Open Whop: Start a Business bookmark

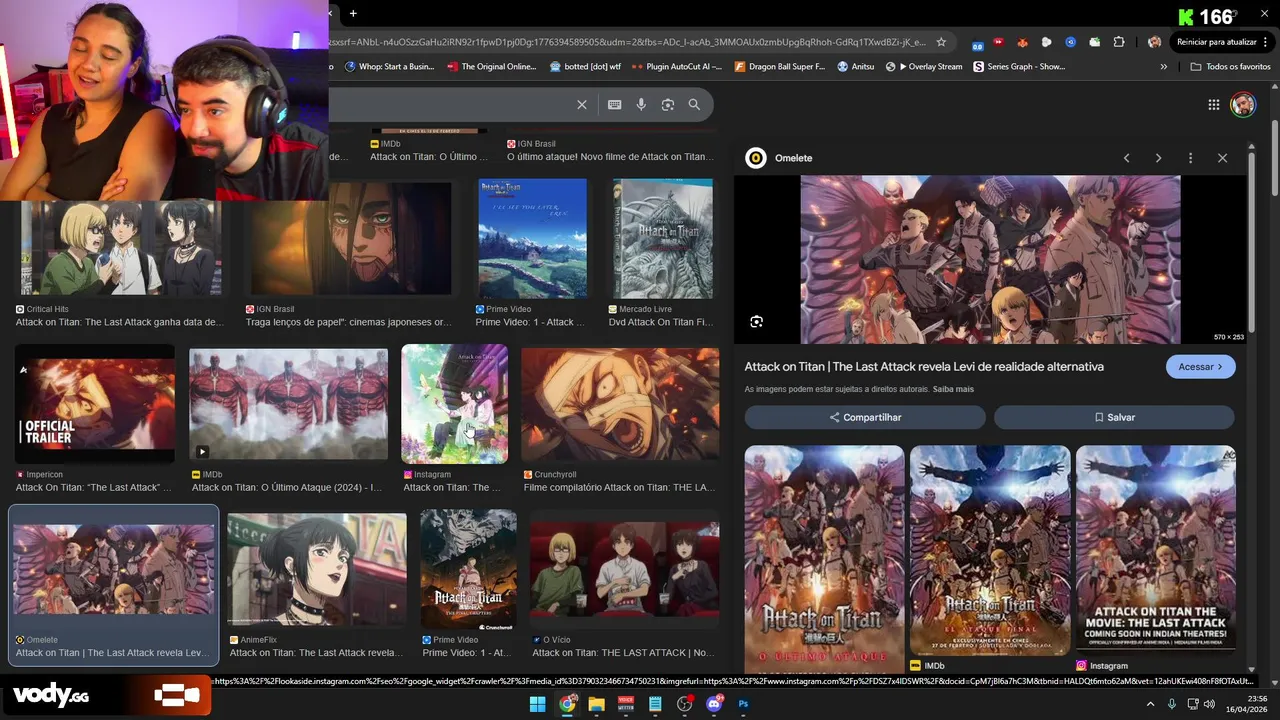point(390,67)
